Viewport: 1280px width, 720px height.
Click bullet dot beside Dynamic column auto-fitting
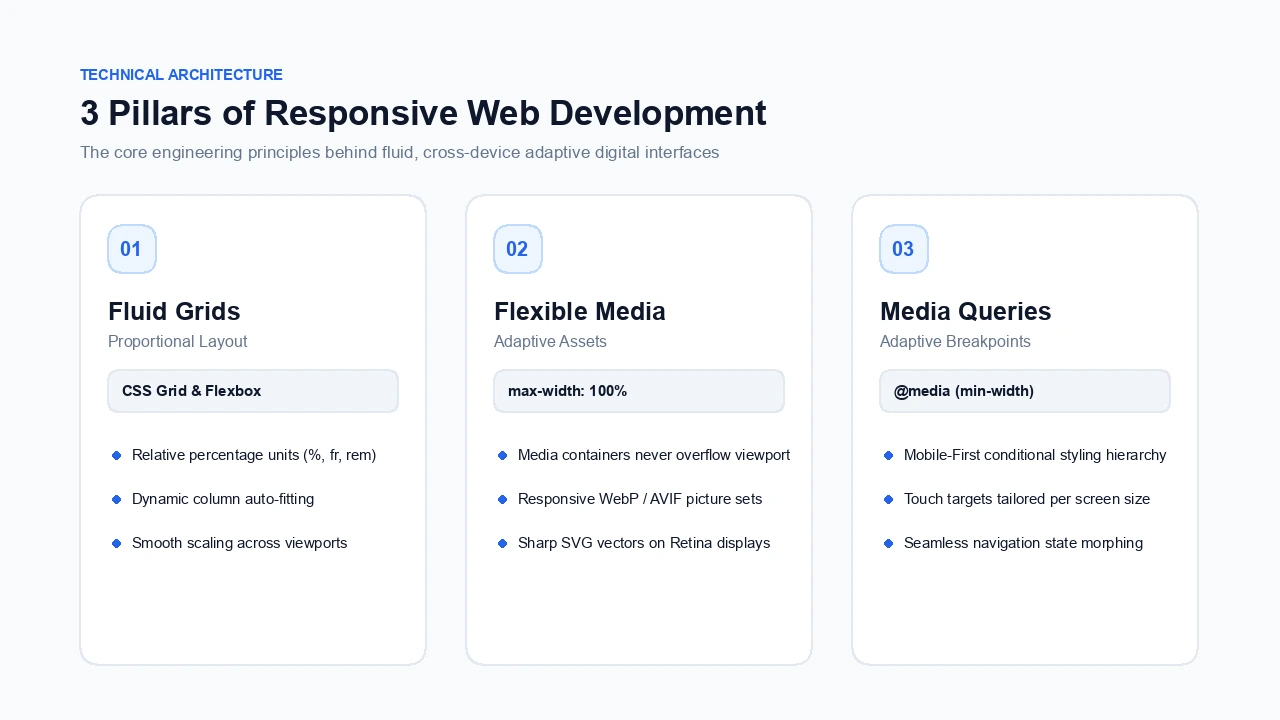point(116,499)
